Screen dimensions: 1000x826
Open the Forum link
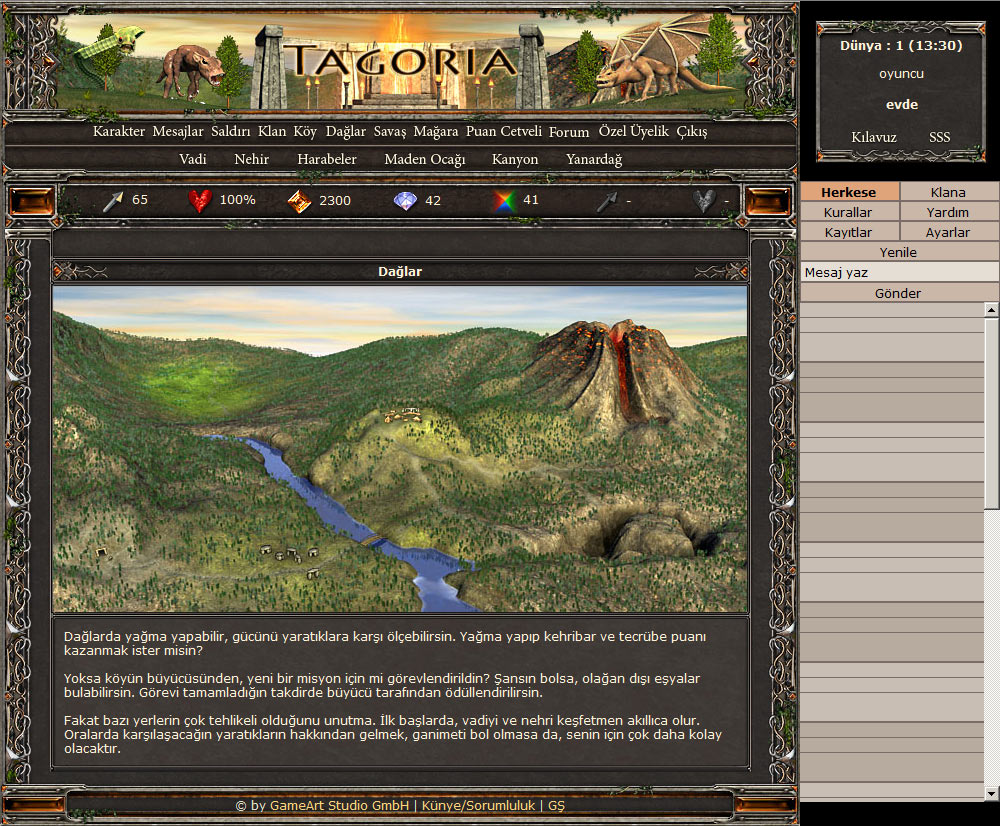click(569, 132)
